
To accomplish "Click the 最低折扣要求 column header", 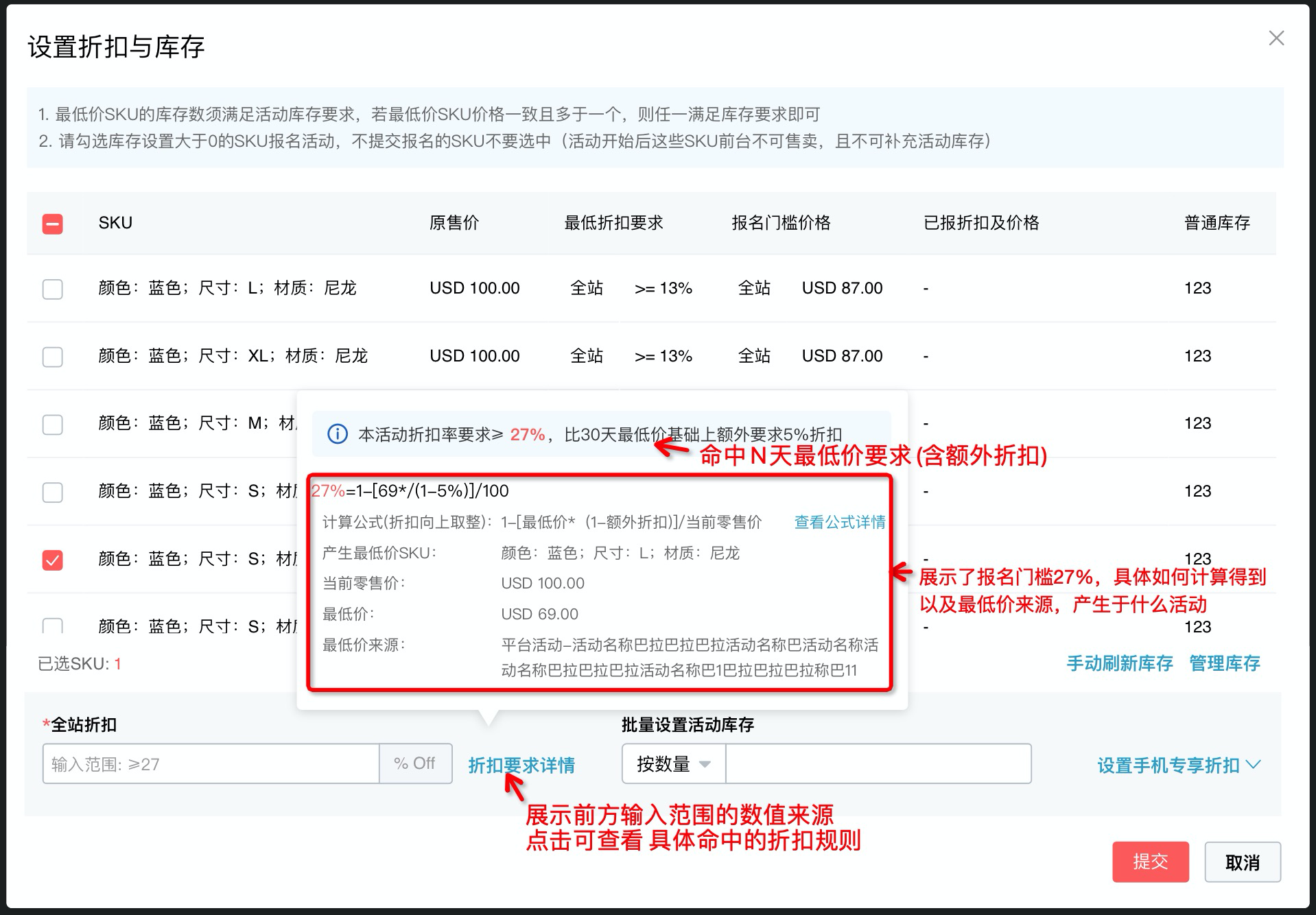I will pyautogui.click(x=613, y=223).
